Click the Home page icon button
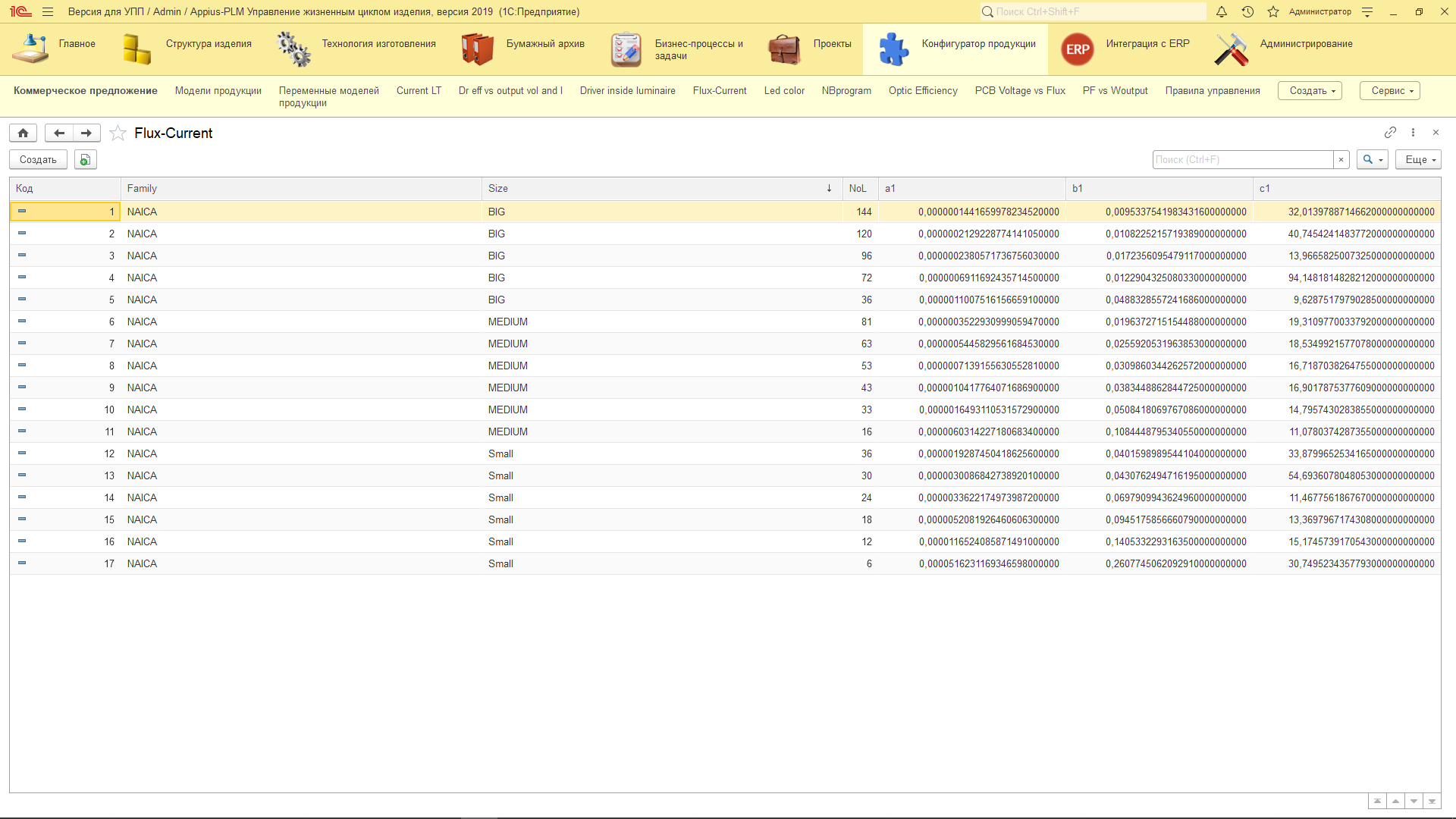Viewport: 1456px width, 819px height. (x=24, y=133)
